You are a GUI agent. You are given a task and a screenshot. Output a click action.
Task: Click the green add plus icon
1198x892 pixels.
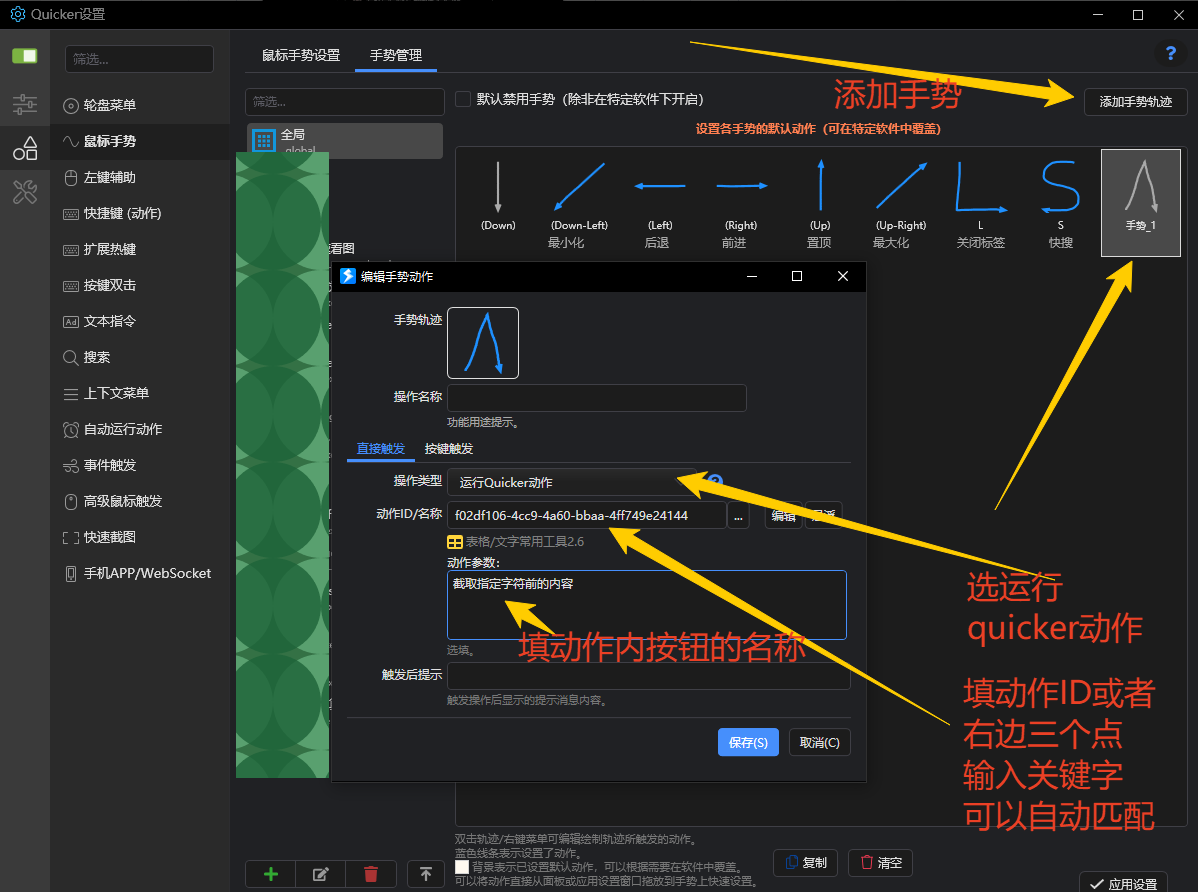271,874
